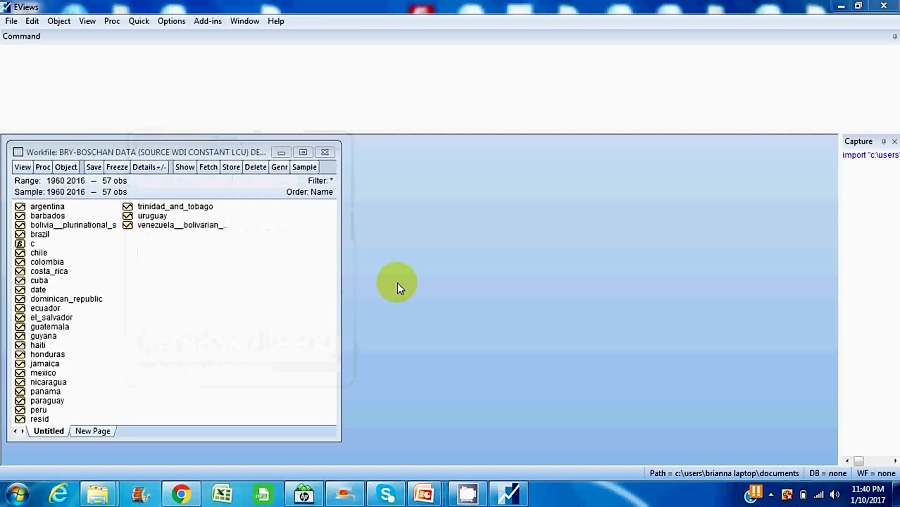Click 'Filter: *' in workfile header
This screenshot has height=507, width=900.
pyautogui.click(x=320, y=181)
